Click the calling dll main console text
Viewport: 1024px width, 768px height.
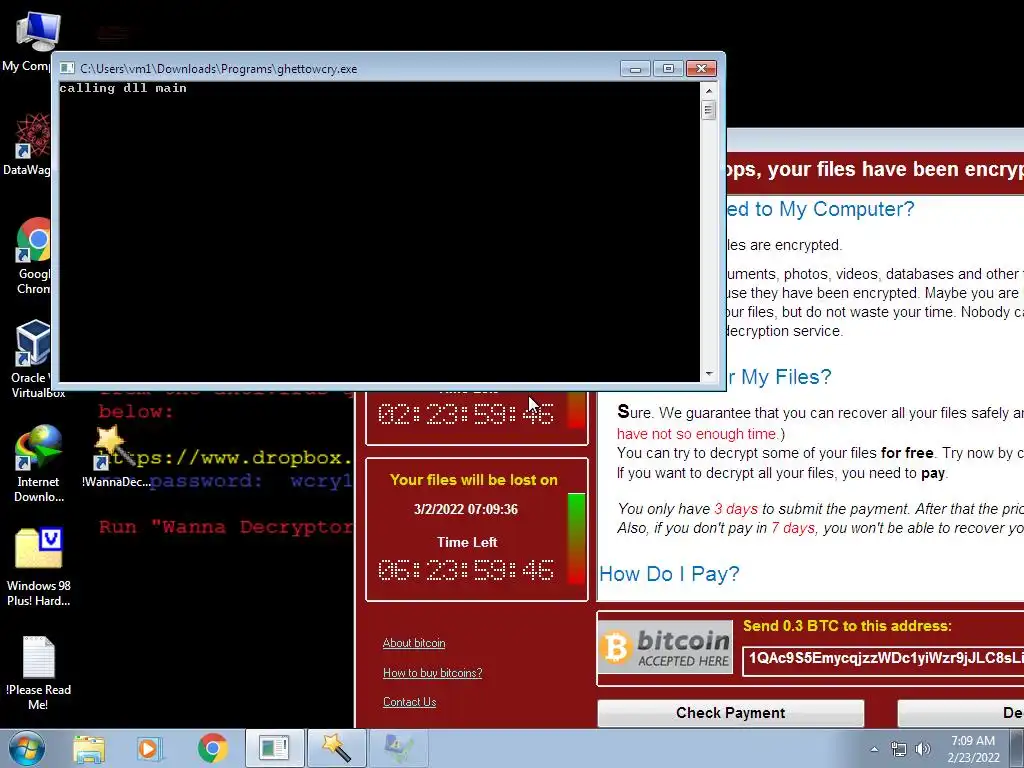(x=123, y=88)
